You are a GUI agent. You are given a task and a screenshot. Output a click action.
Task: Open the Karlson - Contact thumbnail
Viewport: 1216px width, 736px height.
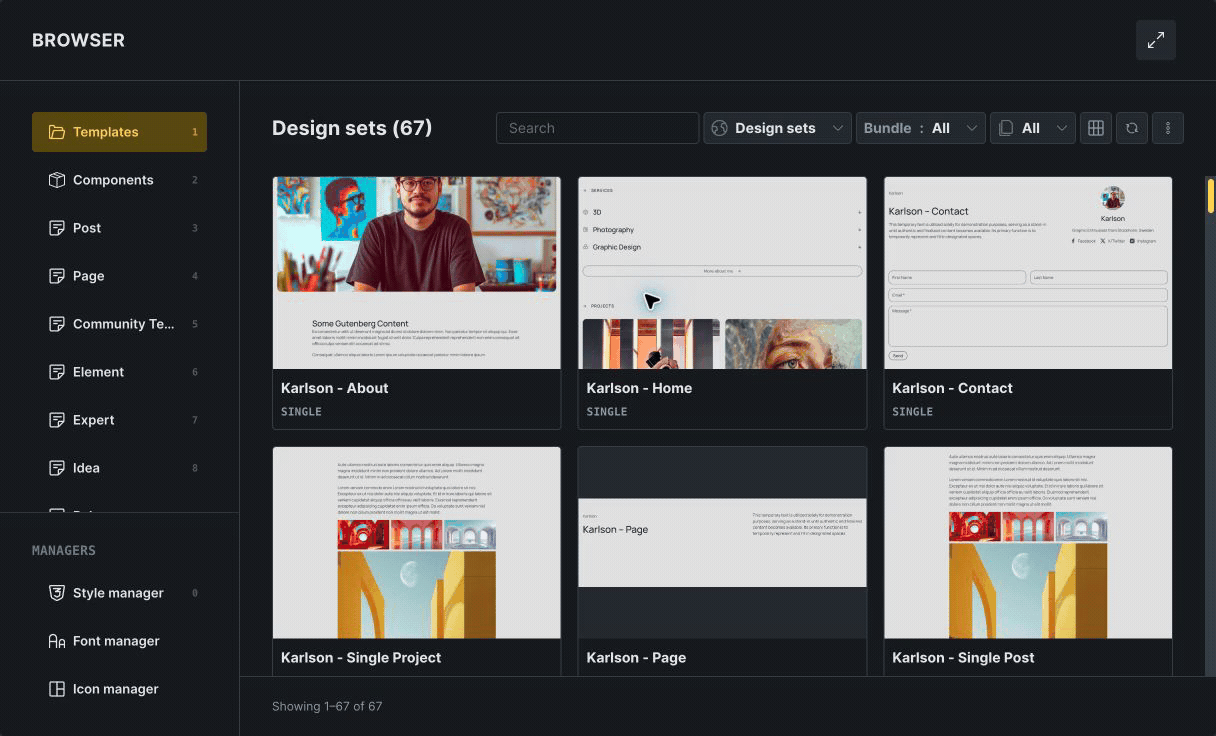click(x=1028, y=273)
